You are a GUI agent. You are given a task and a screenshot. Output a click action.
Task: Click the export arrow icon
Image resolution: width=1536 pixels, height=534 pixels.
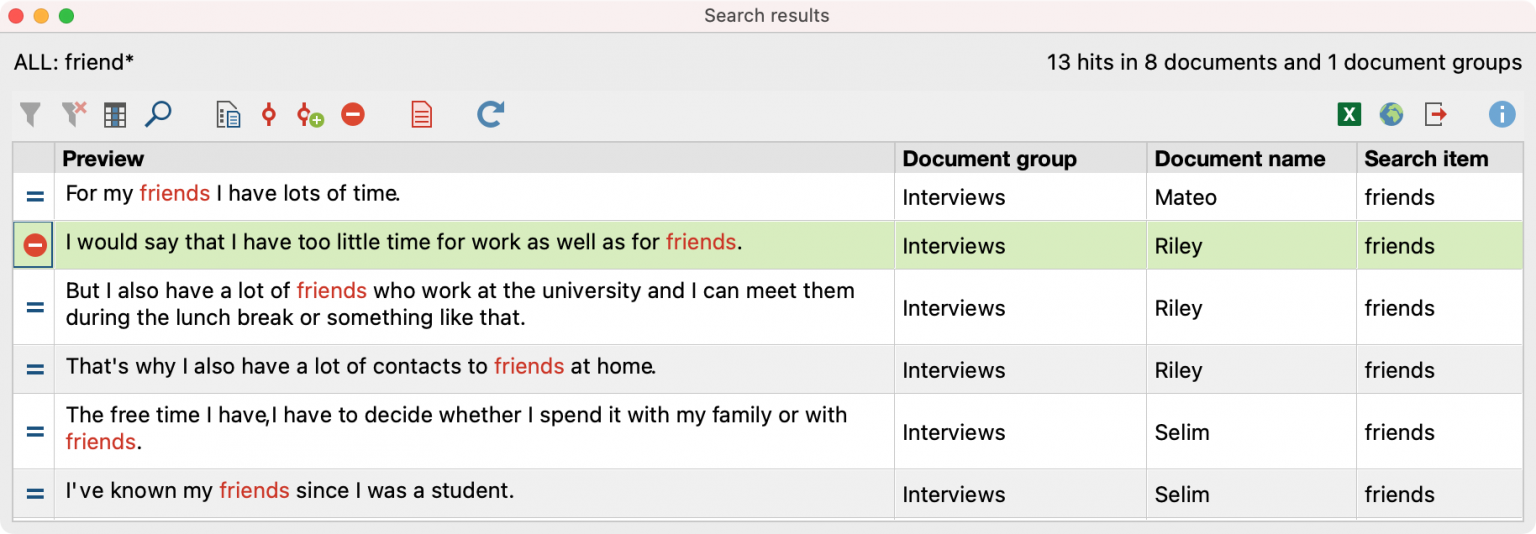click(1436, 115)
